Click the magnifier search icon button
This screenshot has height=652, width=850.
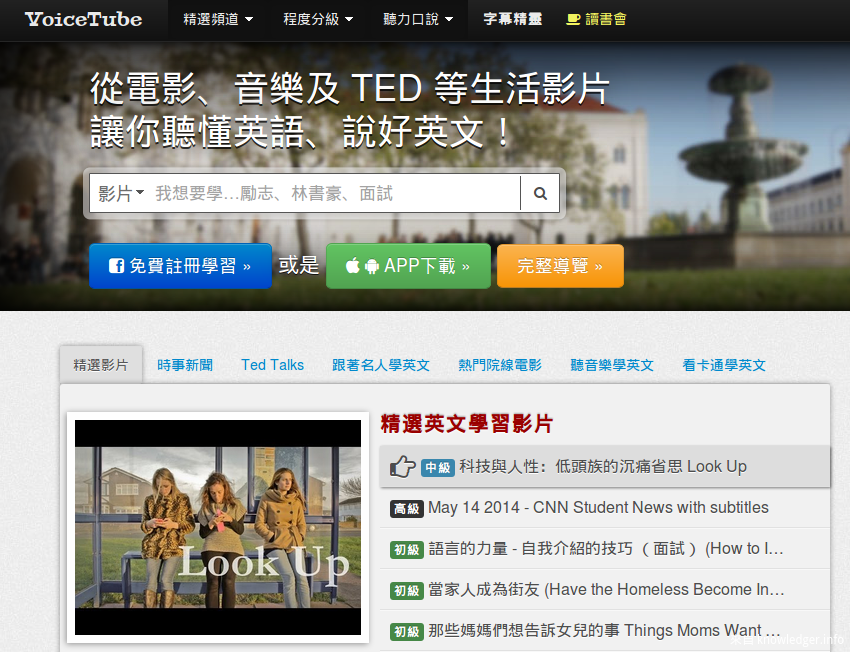[x=541, y=194]
